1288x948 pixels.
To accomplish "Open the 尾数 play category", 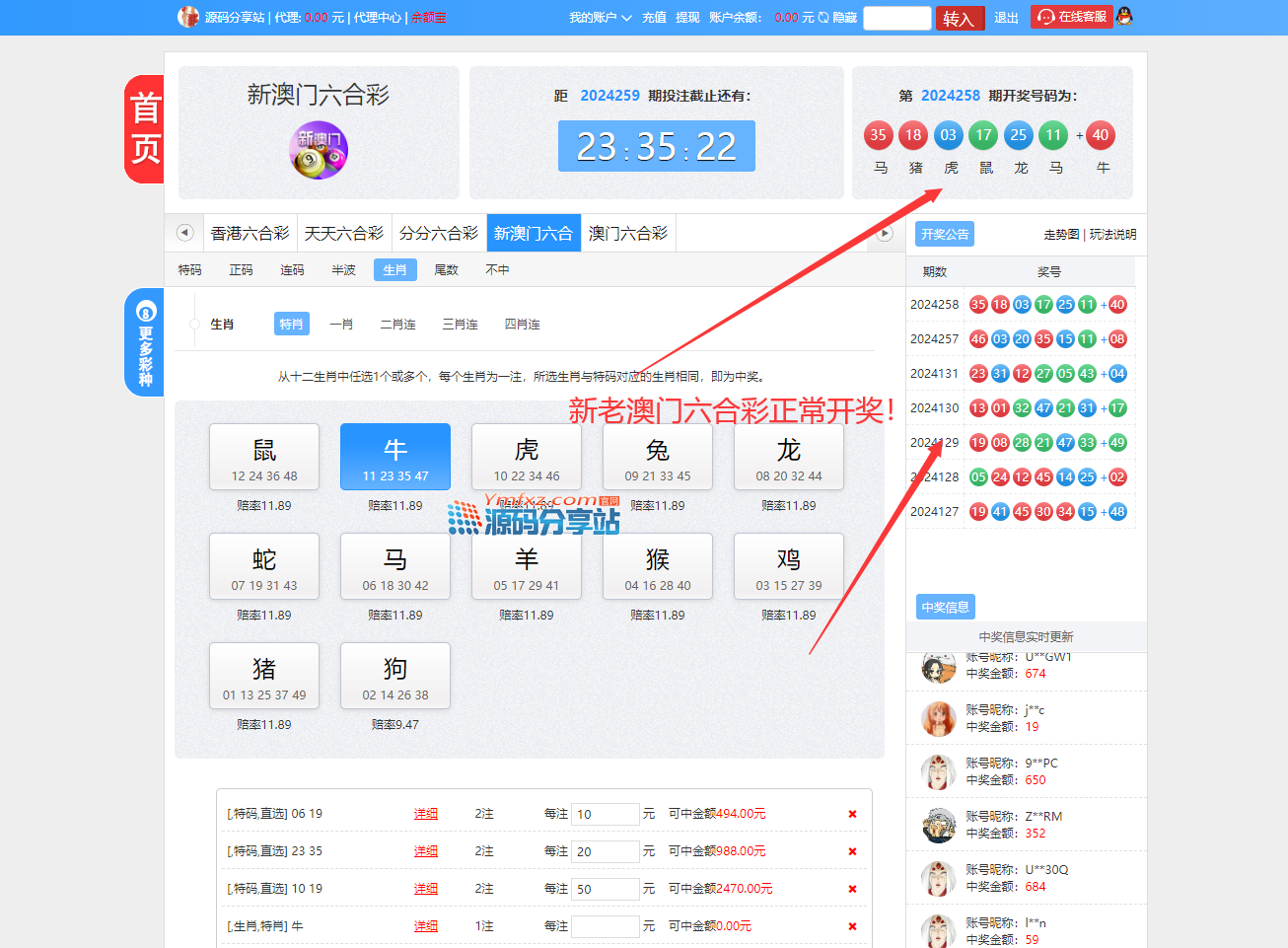I will [x=447, y=270].
